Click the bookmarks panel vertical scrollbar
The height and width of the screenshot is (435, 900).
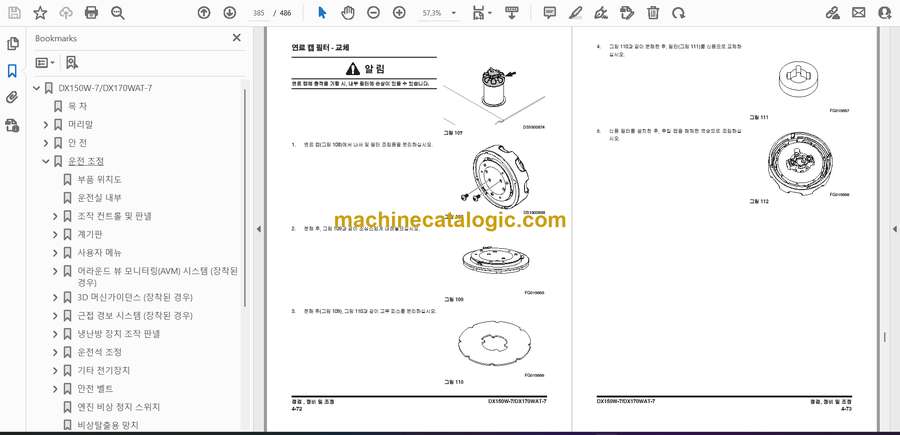245,198
